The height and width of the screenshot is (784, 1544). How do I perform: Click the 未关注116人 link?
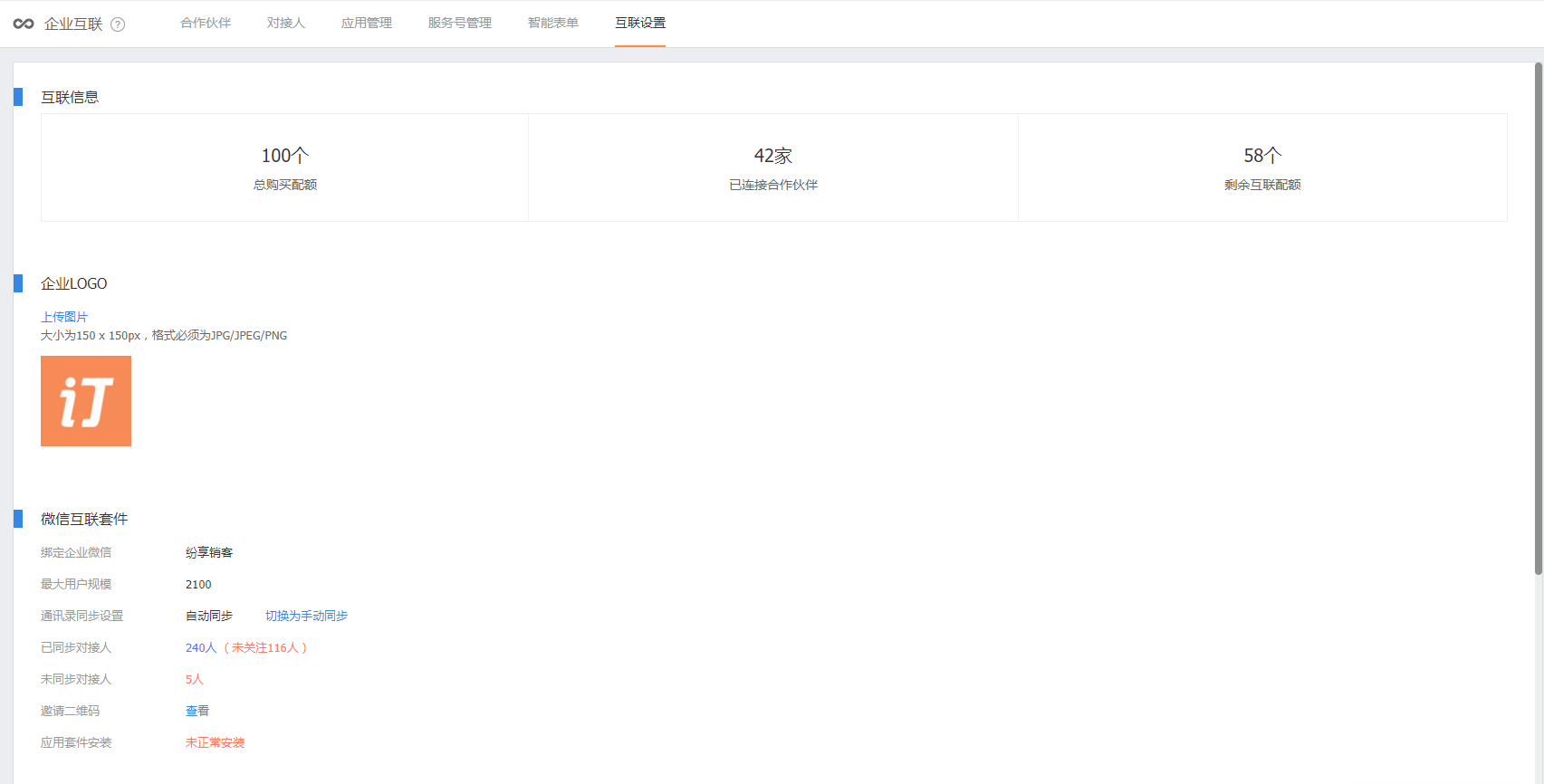click(265, 647)
